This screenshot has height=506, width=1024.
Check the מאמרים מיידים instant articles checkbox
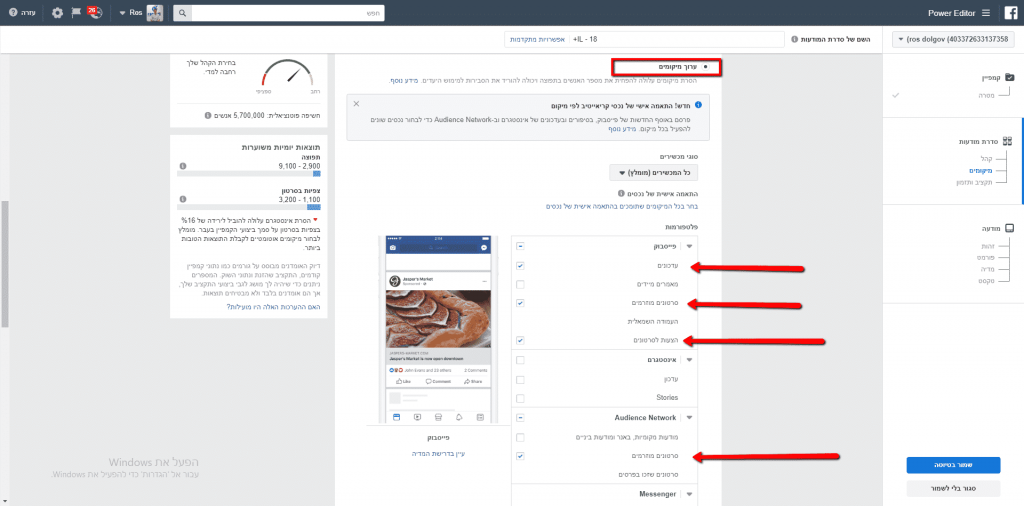[520, 285]
